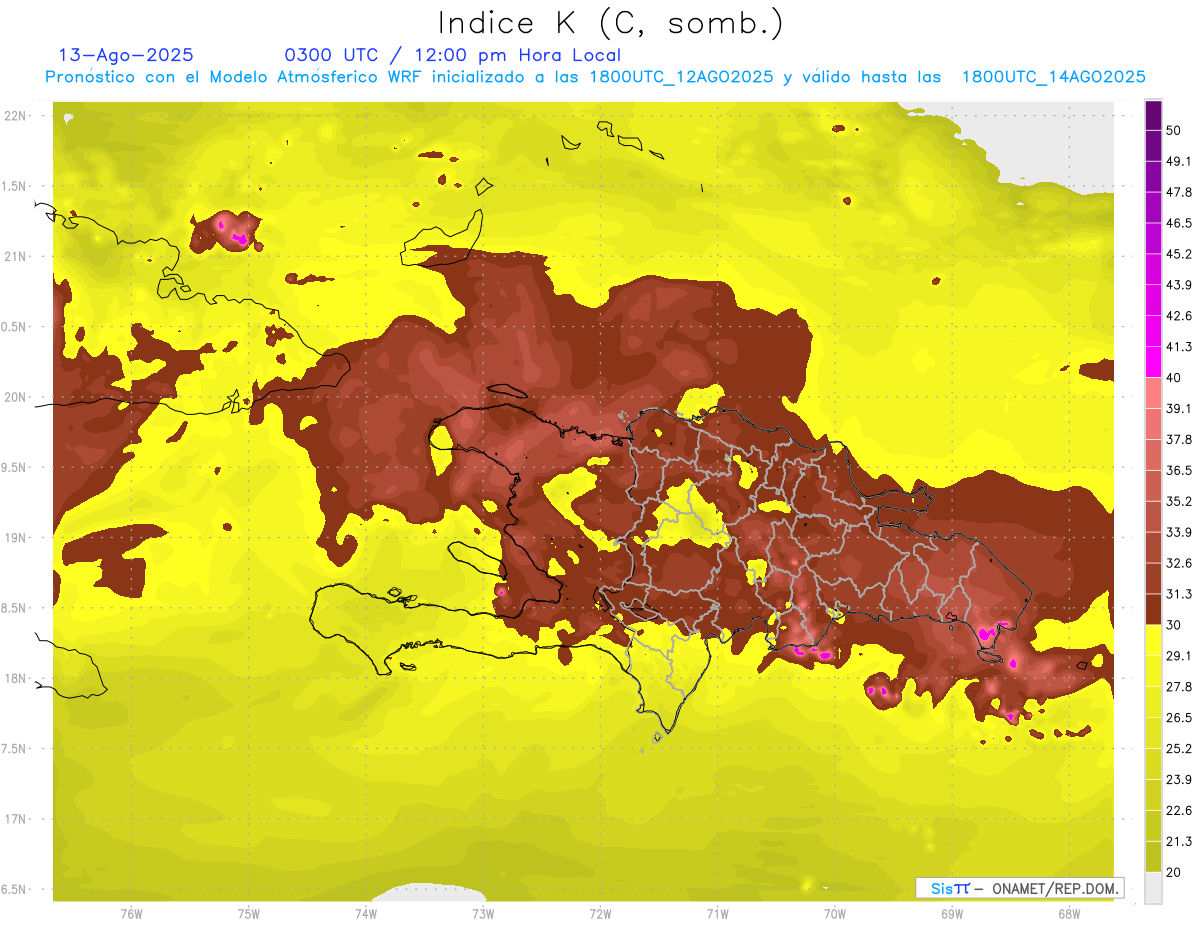Select the grey legend band below 20
Screen dimensions: 1200x927
point(1153,887)
